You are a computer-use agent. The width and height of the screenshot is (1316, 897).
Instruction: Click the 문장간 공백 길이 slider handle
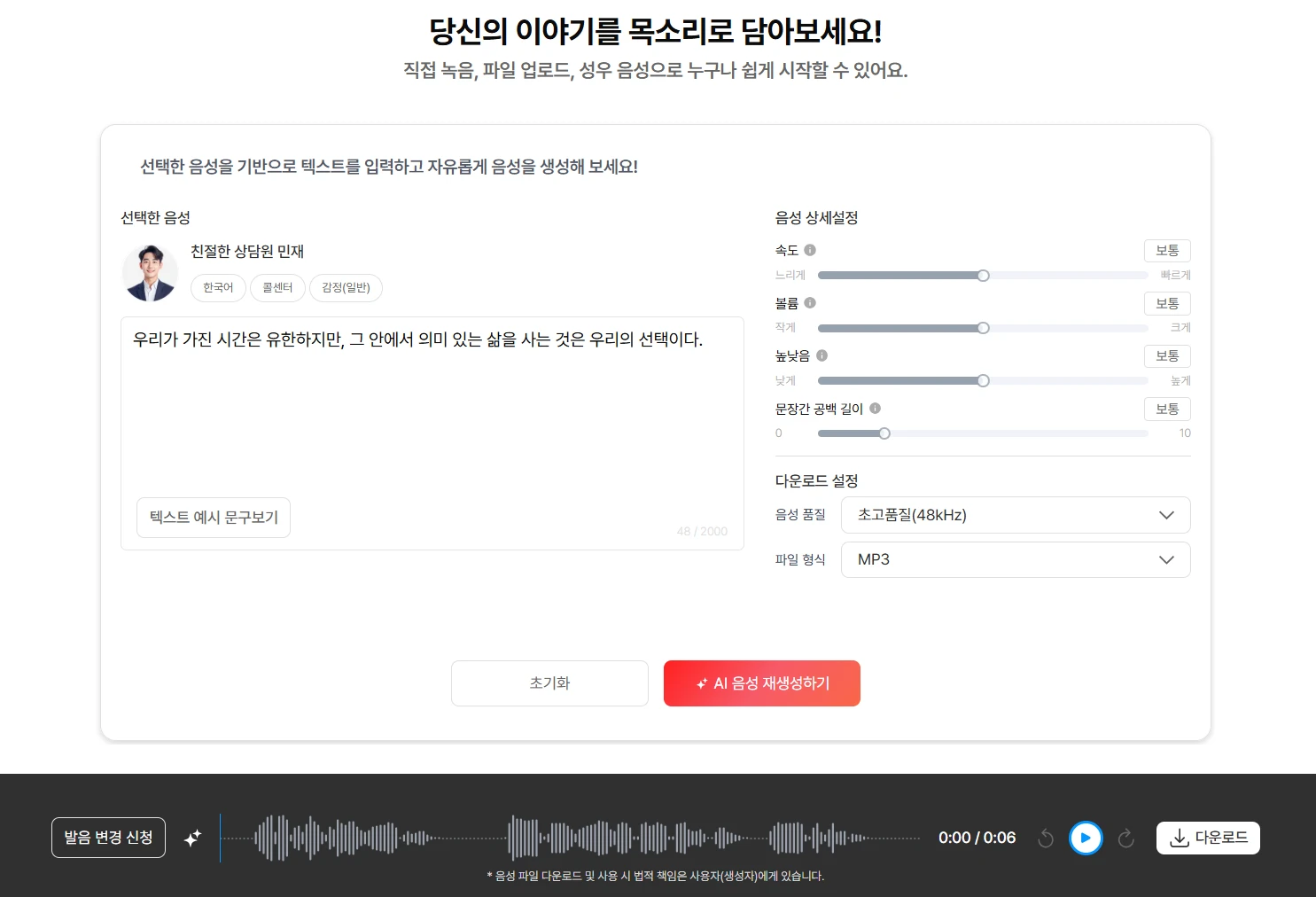click(884, 433)
